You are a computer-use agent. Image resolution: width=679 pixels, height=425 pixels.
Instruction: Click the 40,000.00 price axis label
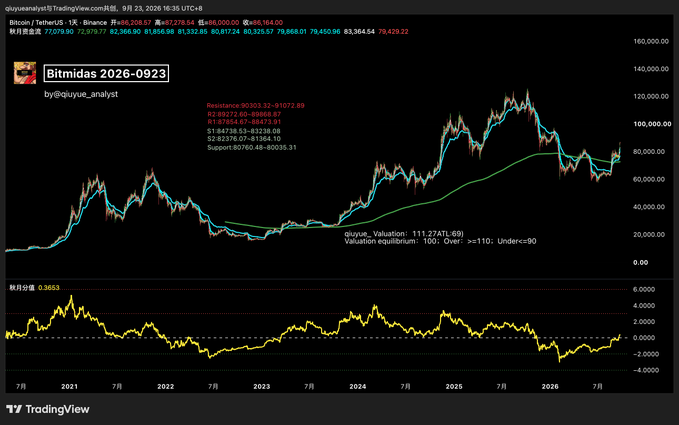649,207
